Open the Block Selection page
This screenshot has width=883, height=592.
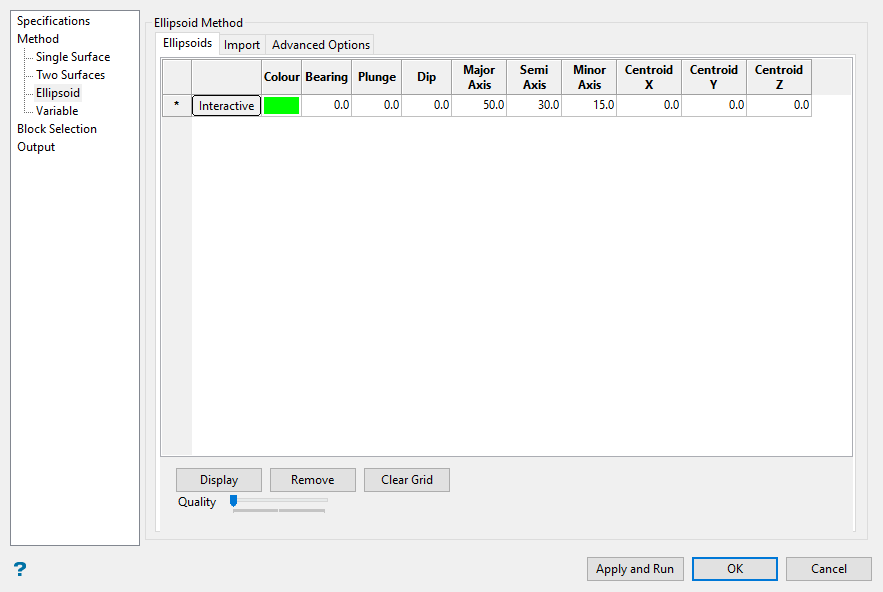point(57,129)
